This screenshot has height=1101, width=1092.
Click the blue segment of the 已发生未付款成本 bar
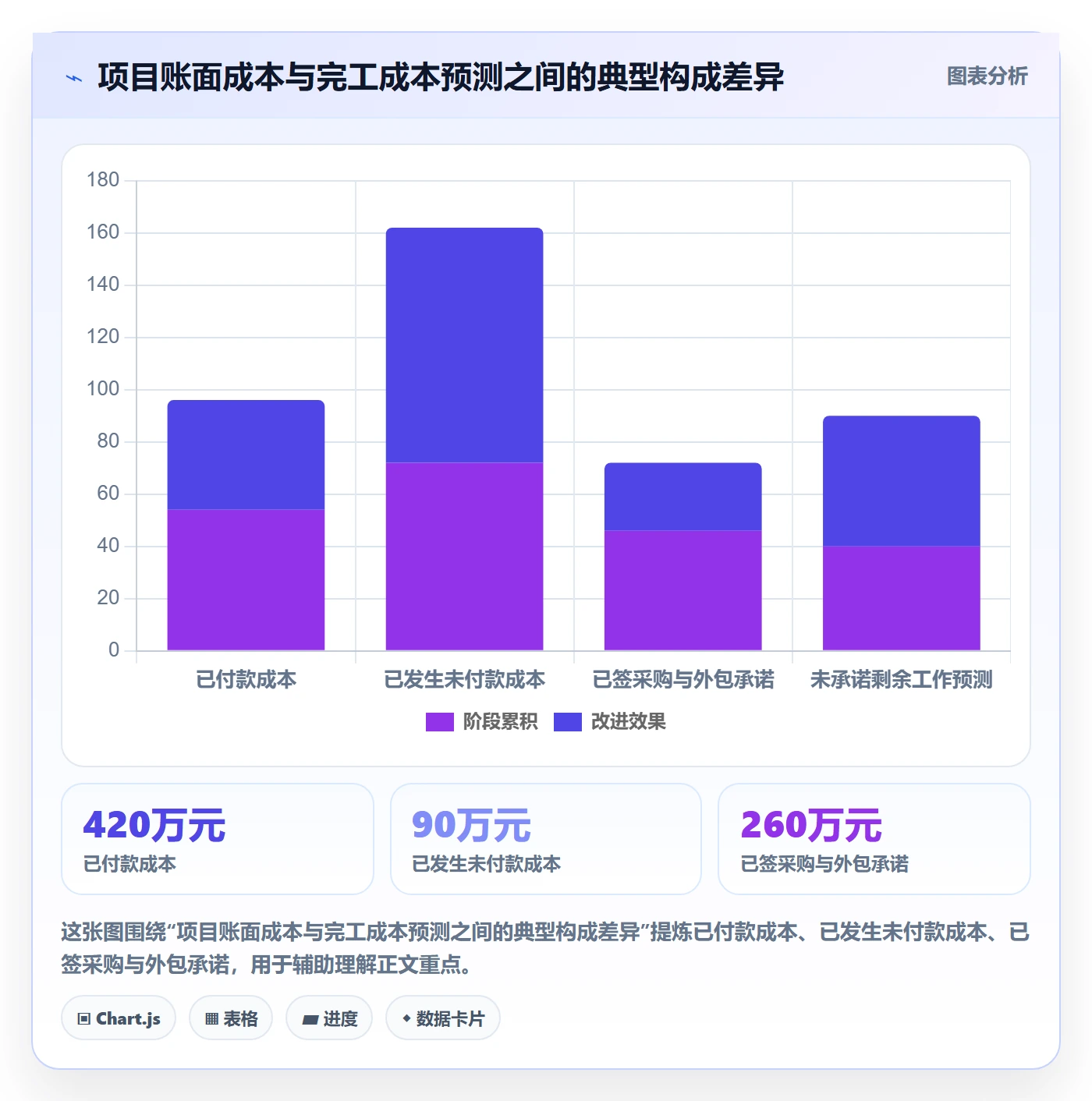tap(464, 345)
